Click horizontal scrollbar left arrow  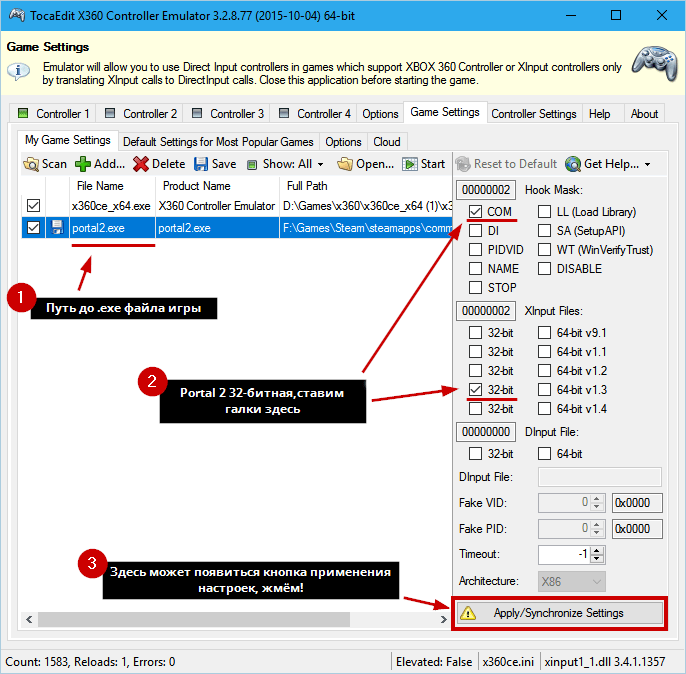pyautogui.click(x=29, y=619)
